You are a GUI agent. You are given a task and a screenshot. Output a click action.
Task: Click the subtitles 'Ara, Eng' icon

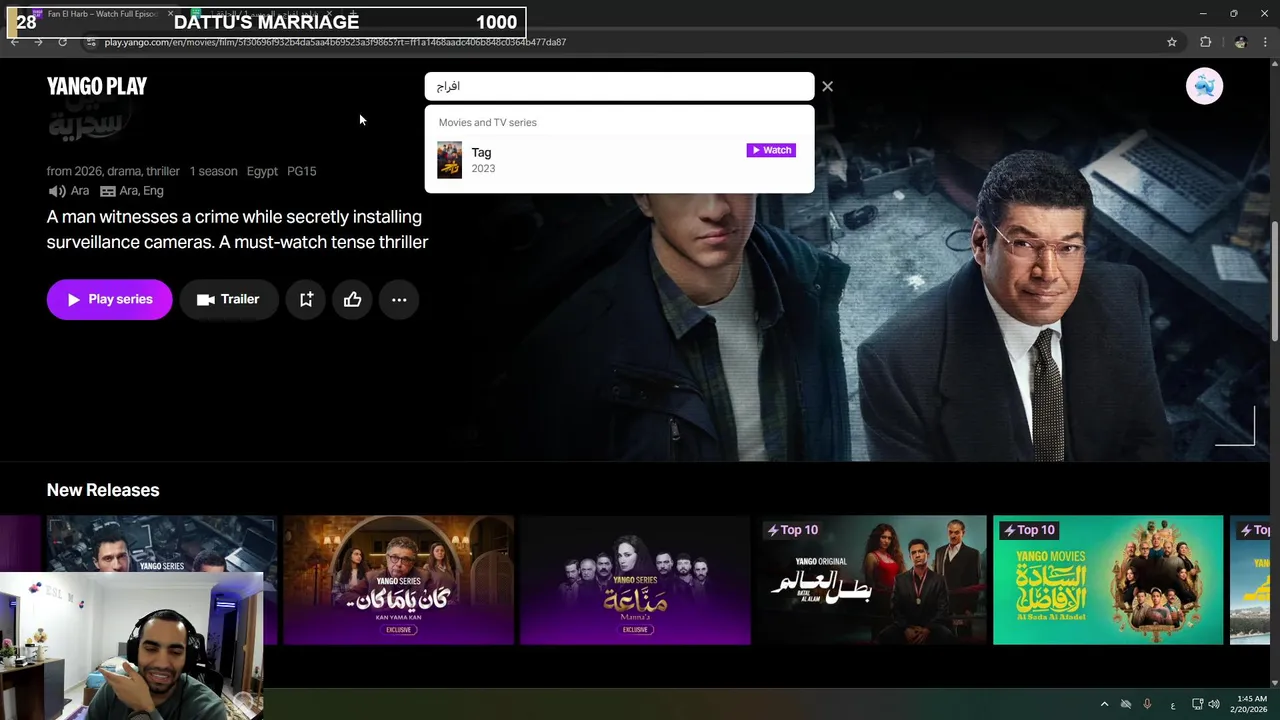108,191
